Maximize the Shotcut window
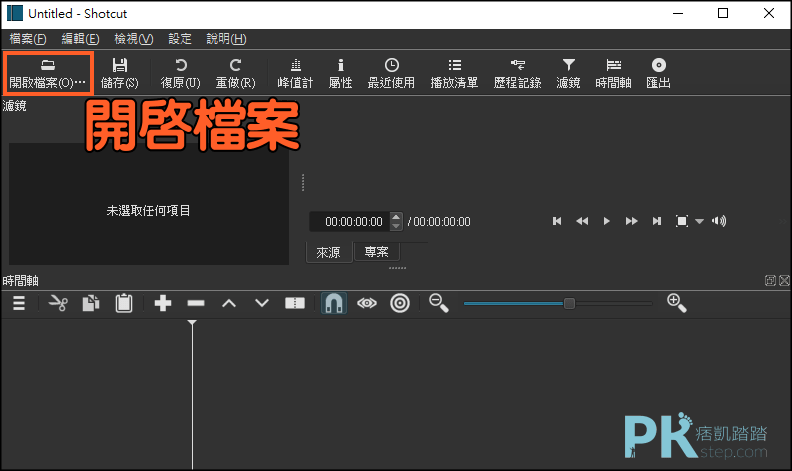This screenshot has width=792, height=471. pyautogui.click(x=723, y=13)
